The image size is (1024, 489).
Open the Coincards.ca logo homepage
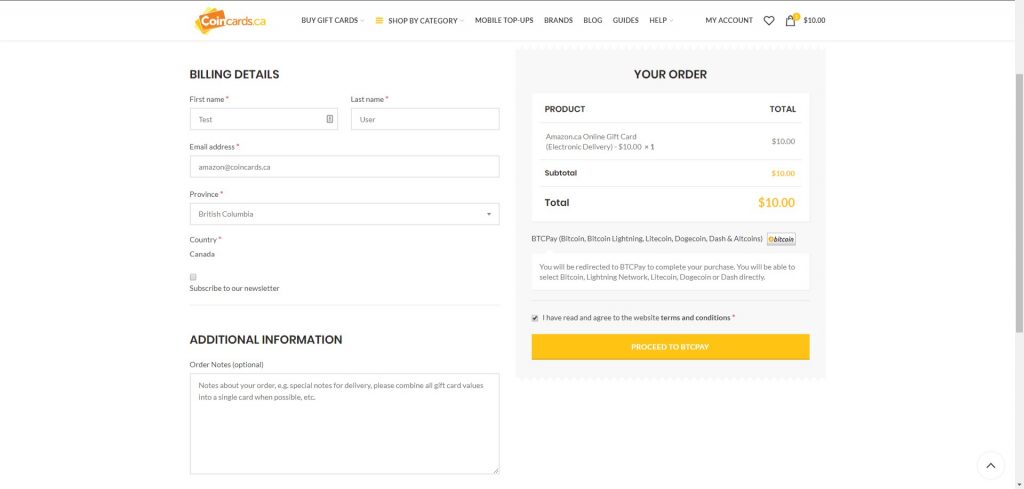click(230, 20)
